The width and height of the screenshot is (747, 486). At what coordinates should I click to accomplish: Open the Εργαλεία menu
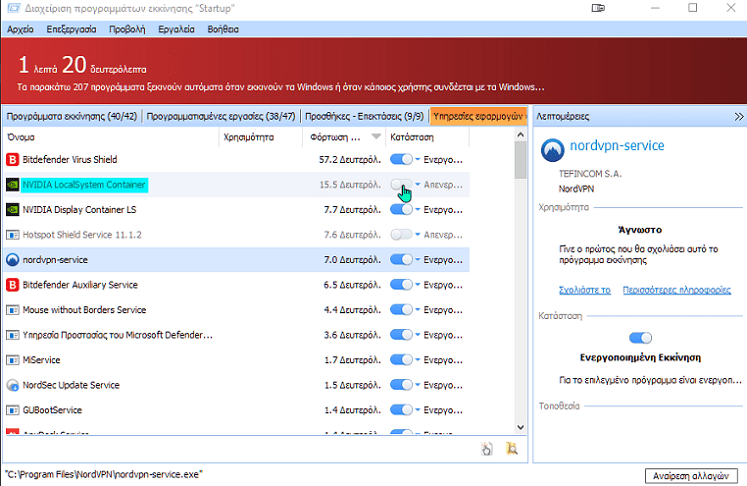pos(176,30)
